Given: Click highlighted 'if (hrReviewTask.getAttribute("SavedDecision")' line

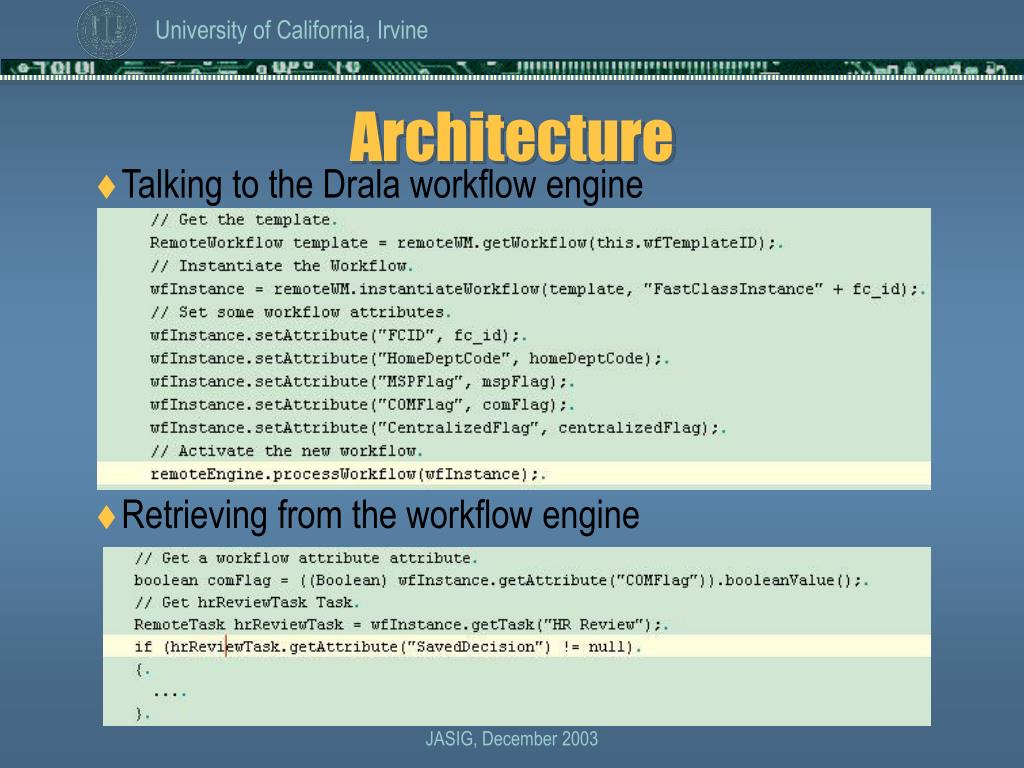Looking at the screenshot, I should point(517,647).
